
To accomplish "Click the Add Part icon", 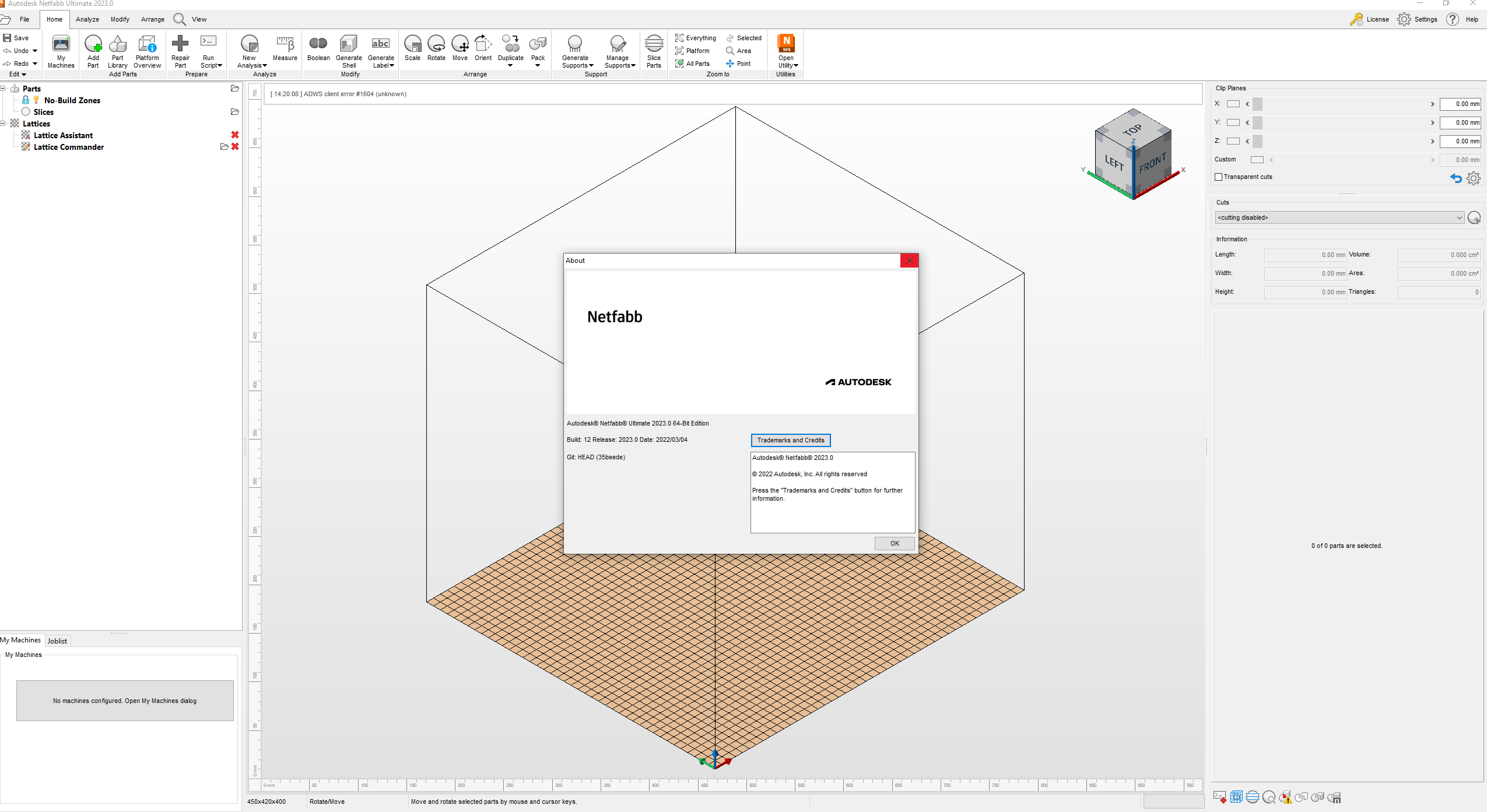I will pyautogui.click(x=93, y=44).
